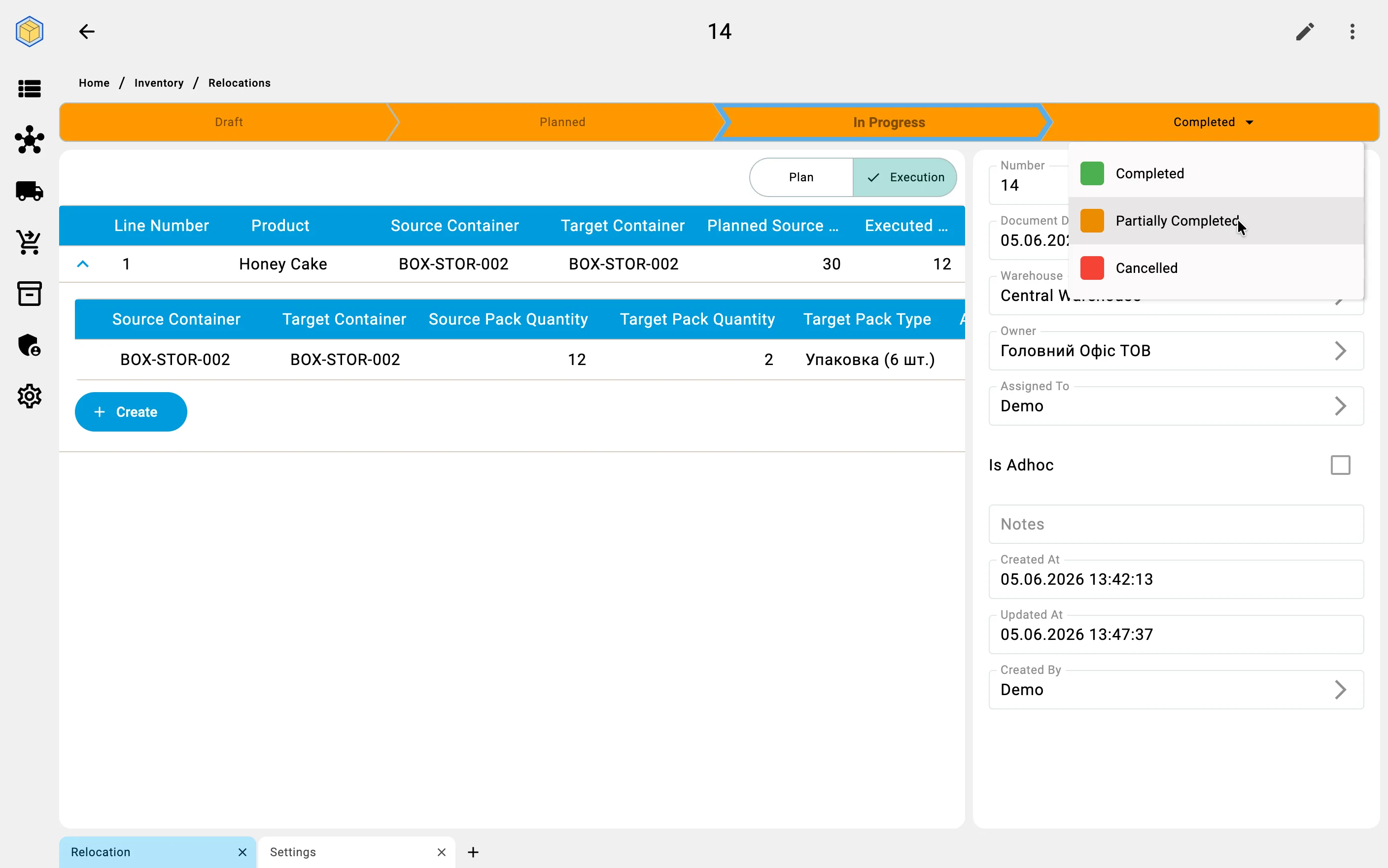Viewport: 1388px width, 868px height.
Task: Choose Partially Completed from the status menu
Action: click(x=1215, y=221)
